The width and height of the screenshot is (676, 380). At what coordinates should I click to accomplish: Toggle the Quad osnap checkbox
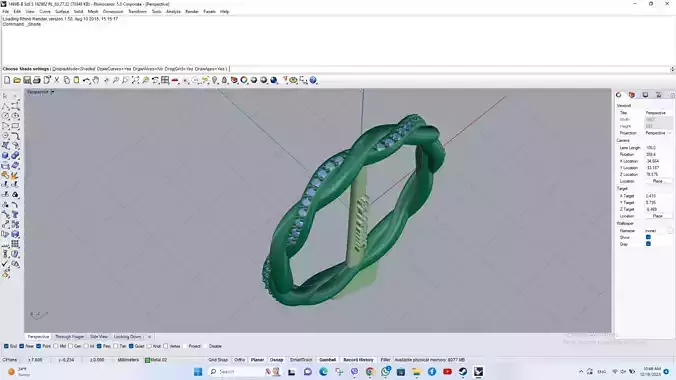pyautogui.click(x=131, y=346)
